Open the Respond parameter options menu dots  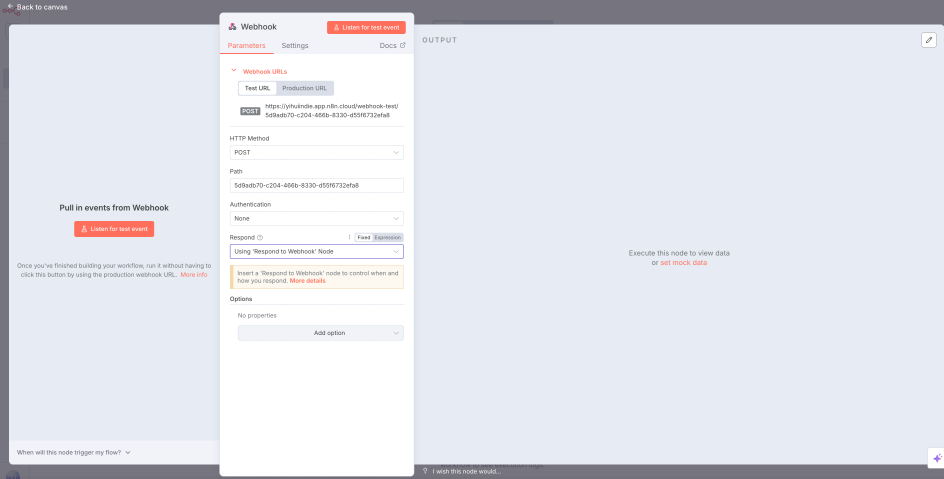pyautogui.click(x=349, y=237)
